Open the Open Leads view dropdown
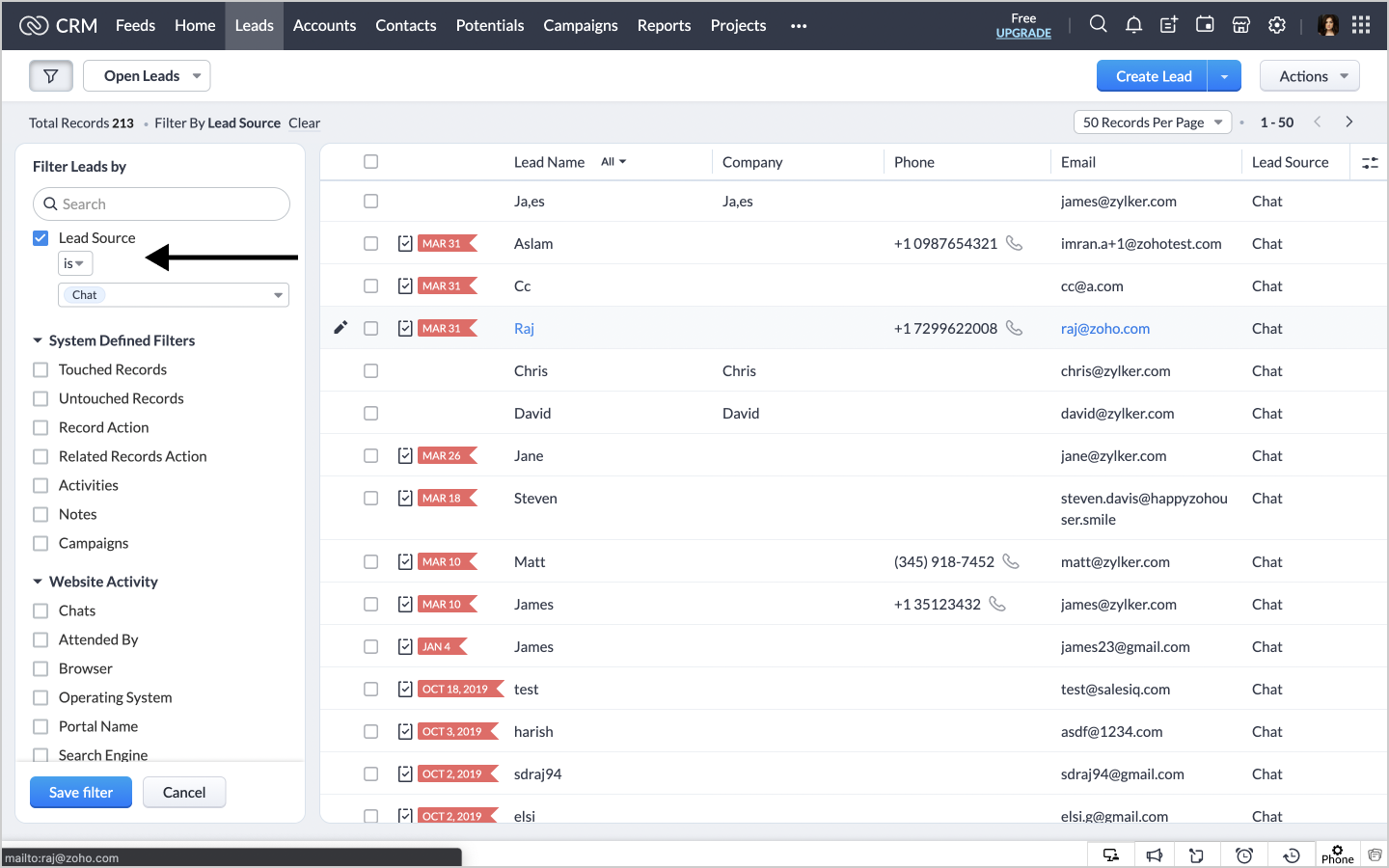The height and width of the screenshot is (868, 1389). (x=147, y=76)
